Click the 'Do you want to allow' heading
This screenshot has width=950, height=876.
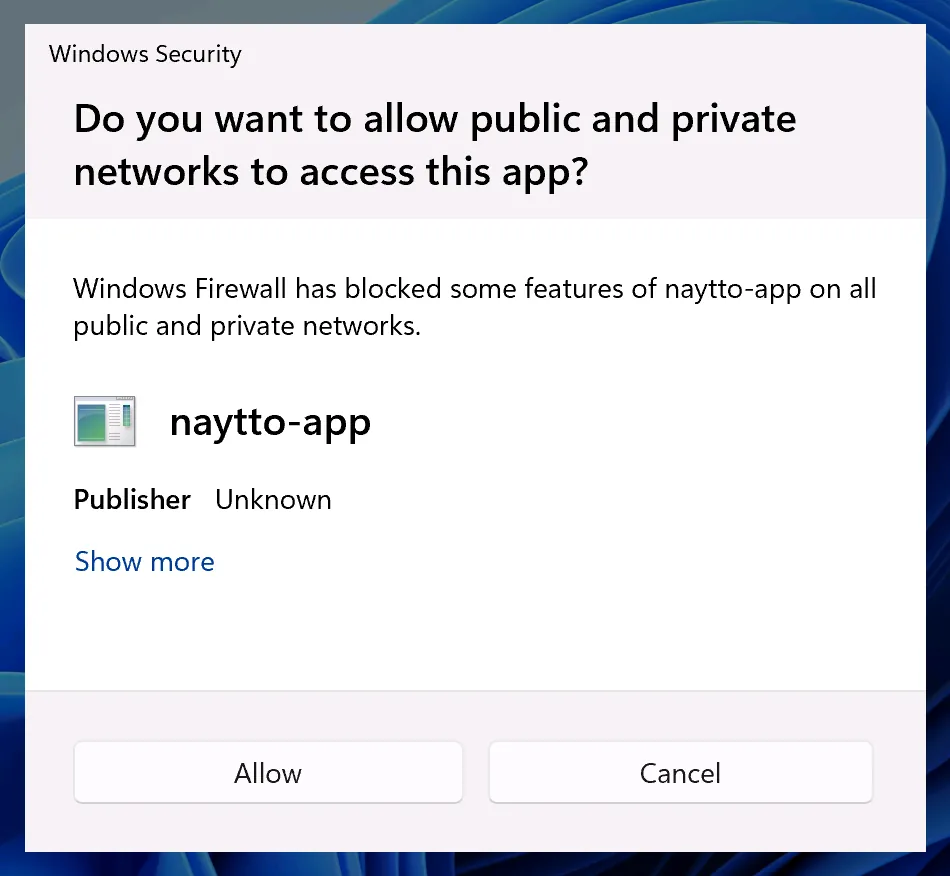(435, 145)
